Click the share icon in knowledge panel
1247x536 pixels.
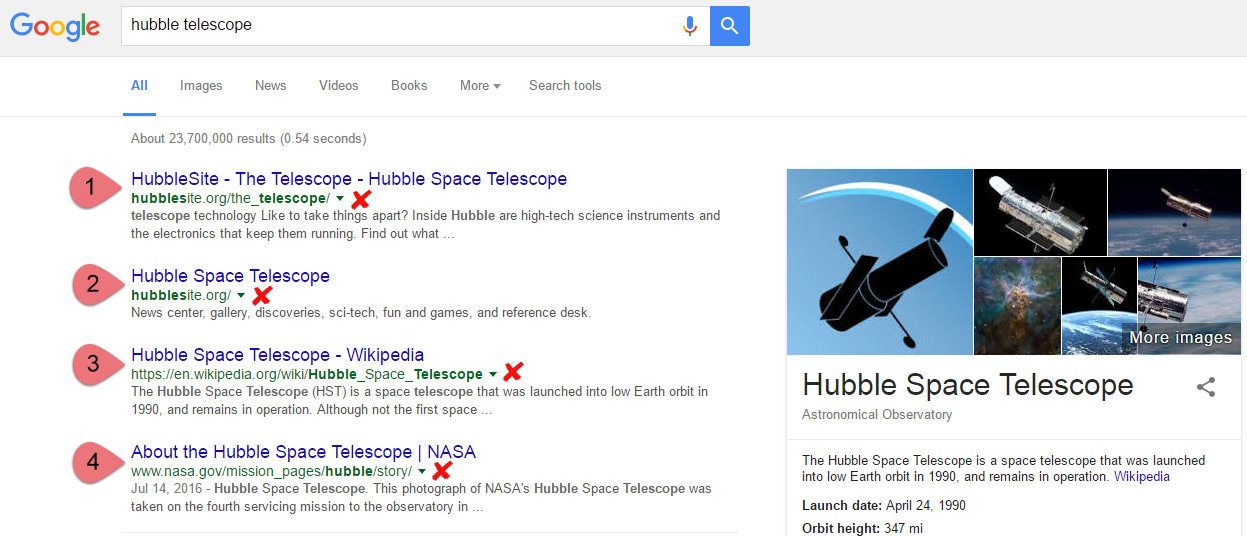point(1206,388)
